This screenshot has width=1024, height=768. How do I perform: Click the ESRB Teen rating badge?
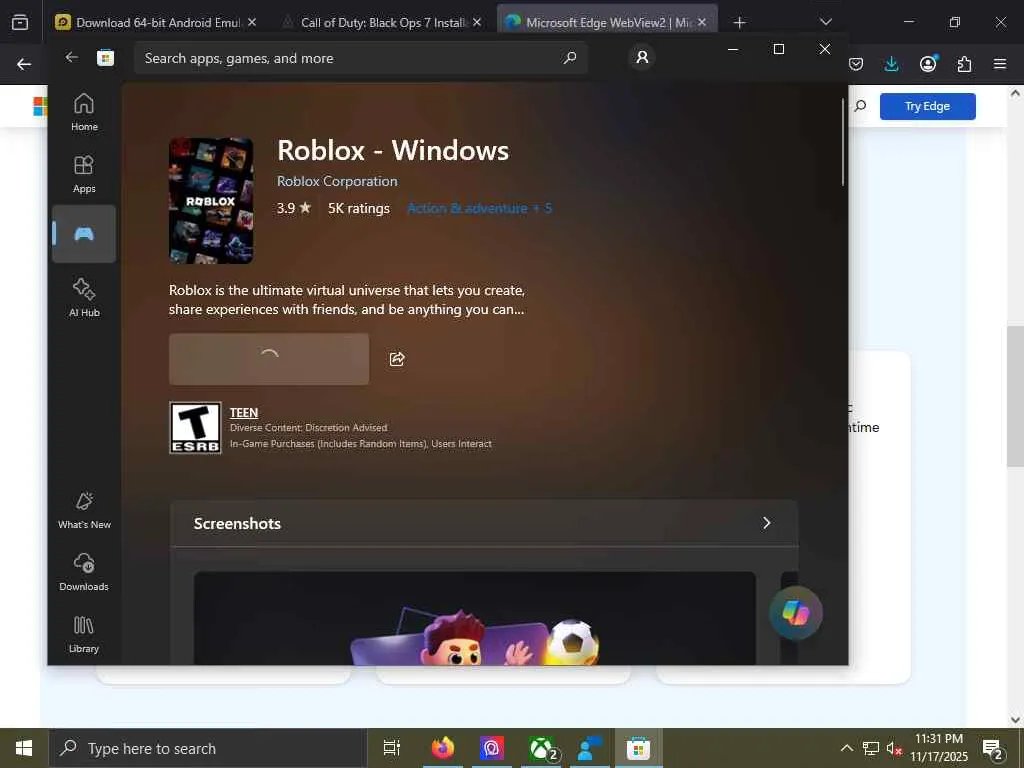(195, 428)
